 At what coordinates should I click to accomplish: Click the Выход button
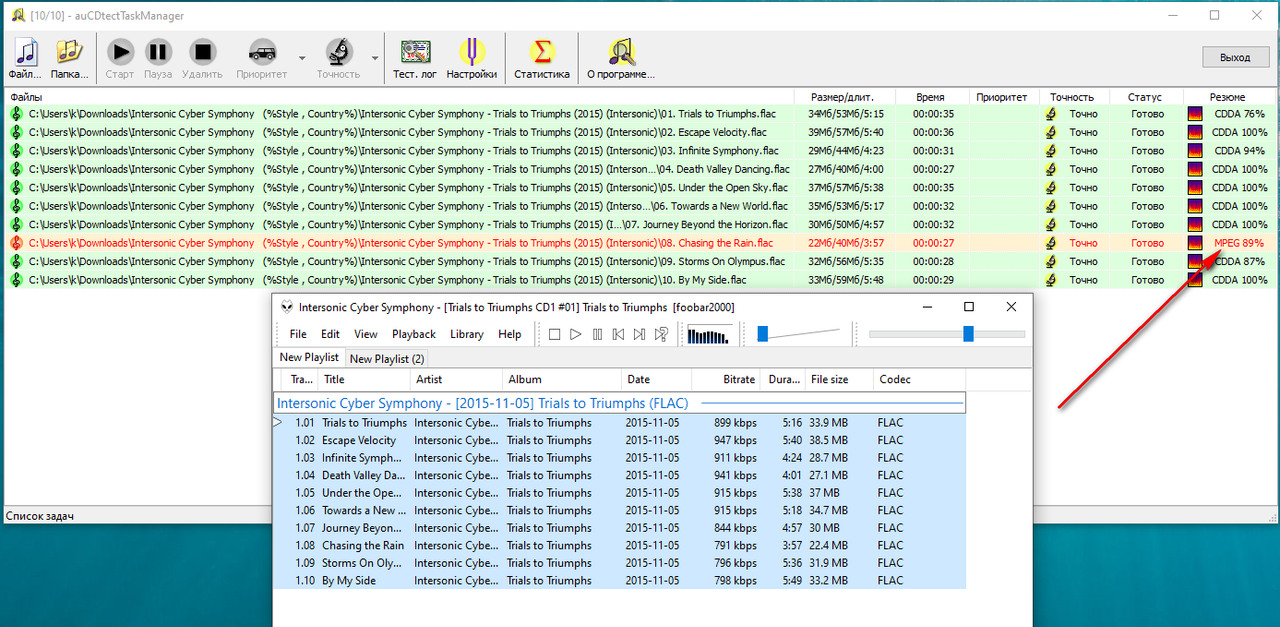click(1235, 57)
